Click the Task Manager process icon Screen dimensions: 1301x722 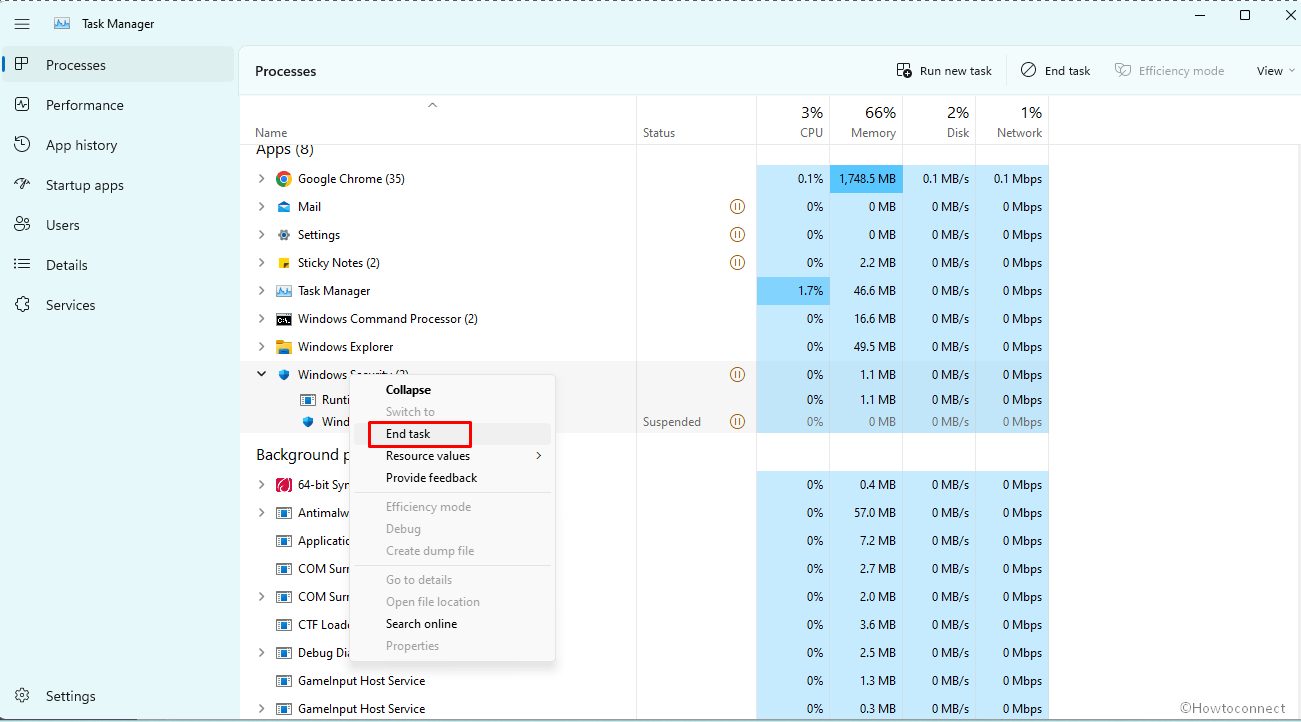(x=284, y=291)
